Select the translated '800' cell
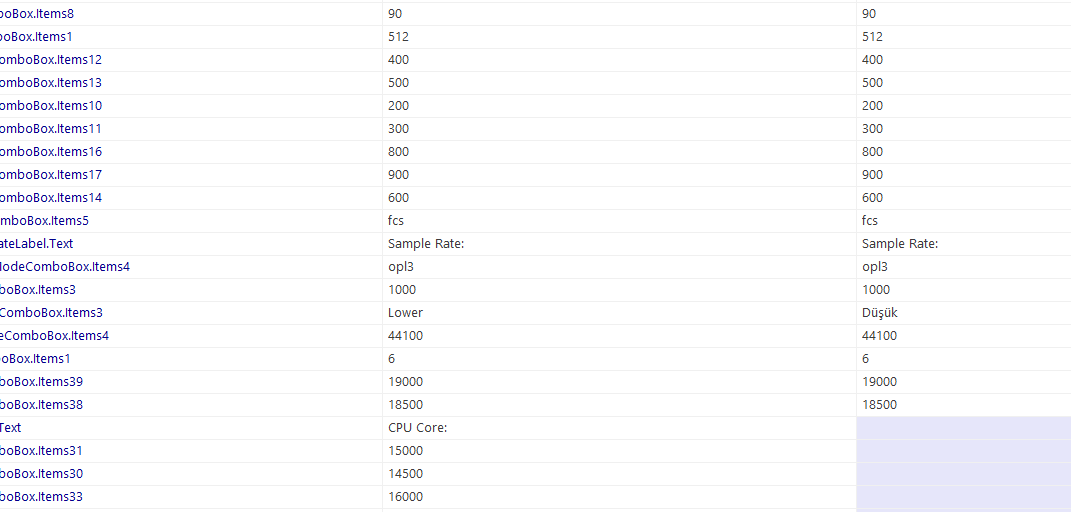Image resolution: width=1071 pixels, height=512 pixels. point(964,152)
